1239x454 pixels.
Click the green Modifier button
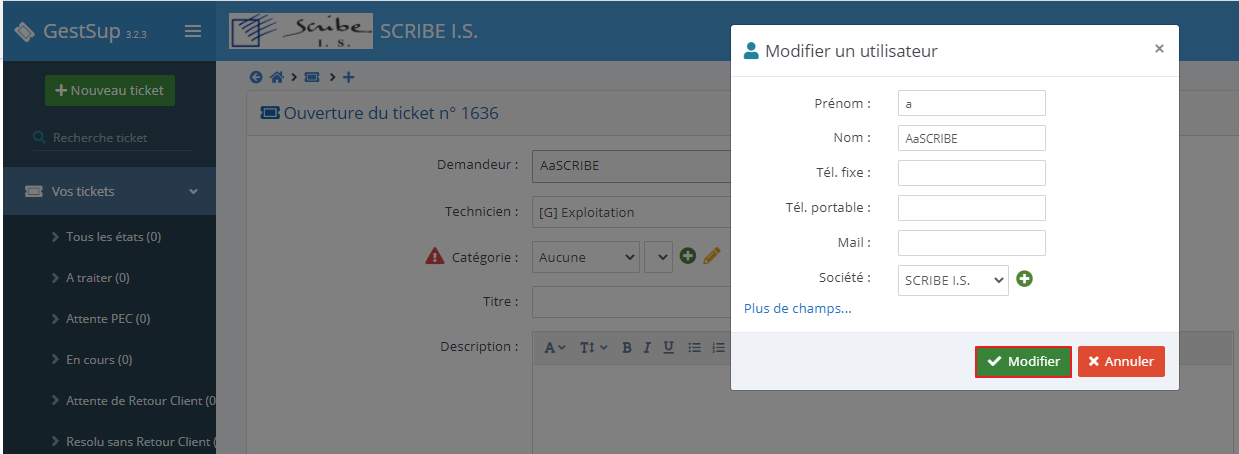coord(1023,362)
